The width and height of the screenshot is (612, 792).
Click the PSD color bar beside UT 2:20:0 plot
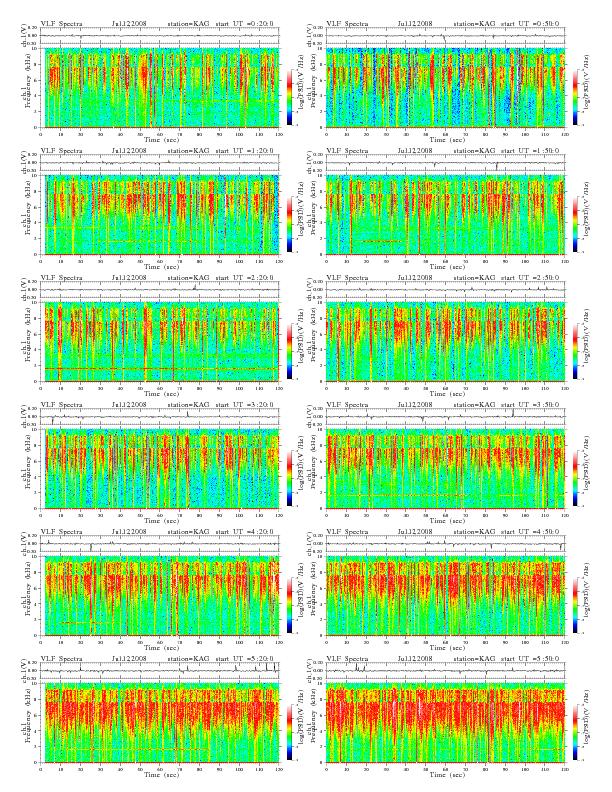click(x=289, y=351)
